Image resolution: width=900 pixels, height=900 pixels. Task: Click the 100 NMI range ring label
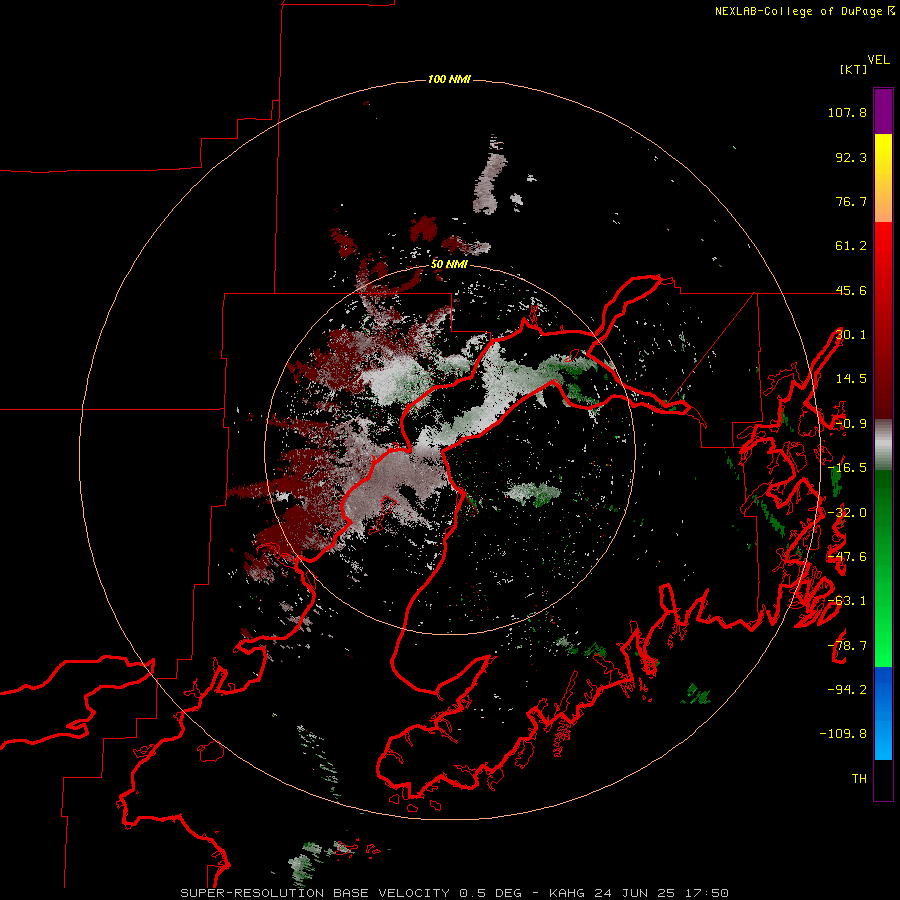449,79
